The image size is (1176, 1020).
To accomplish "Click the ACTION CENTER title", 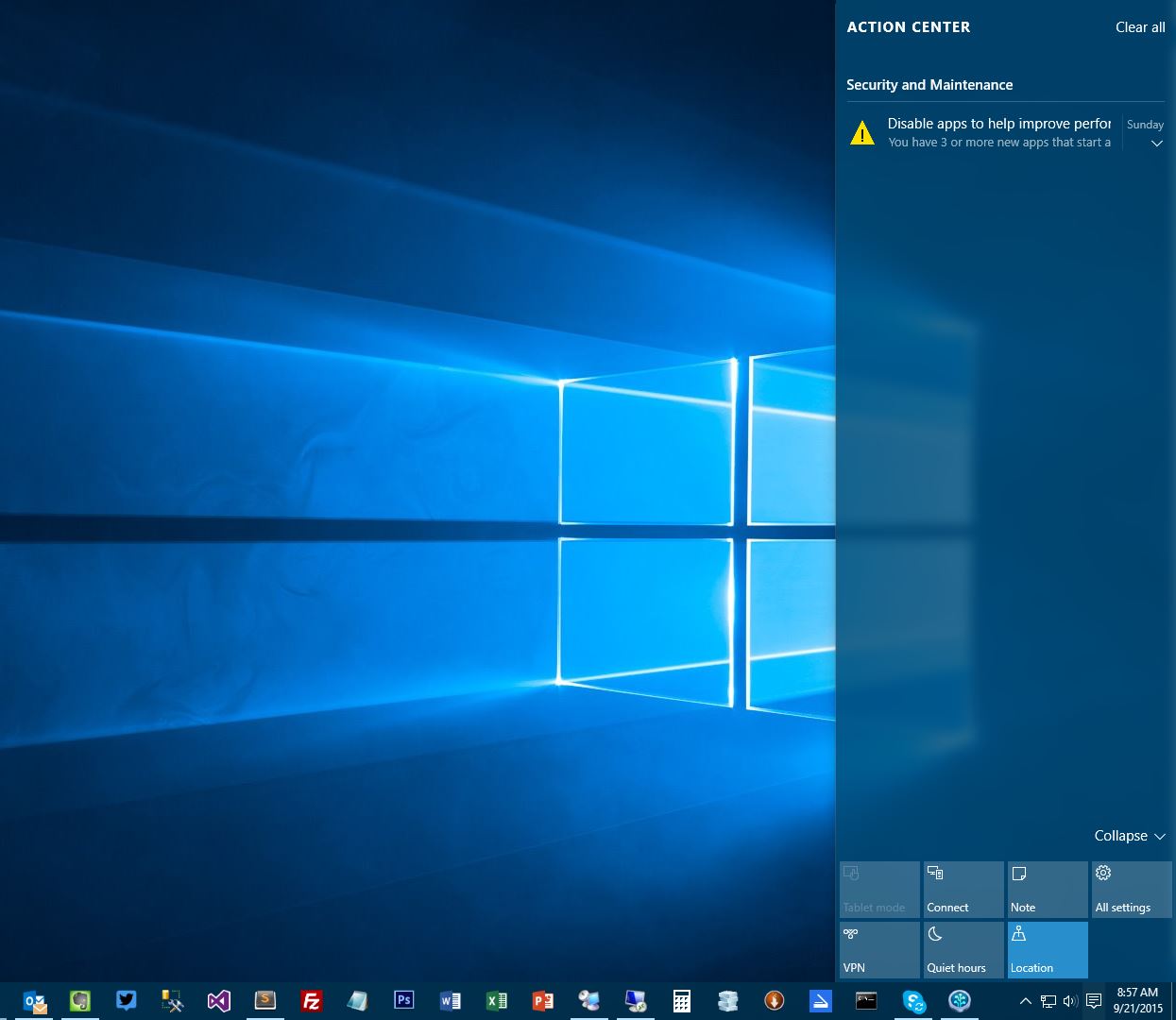I will pos(909,27).
